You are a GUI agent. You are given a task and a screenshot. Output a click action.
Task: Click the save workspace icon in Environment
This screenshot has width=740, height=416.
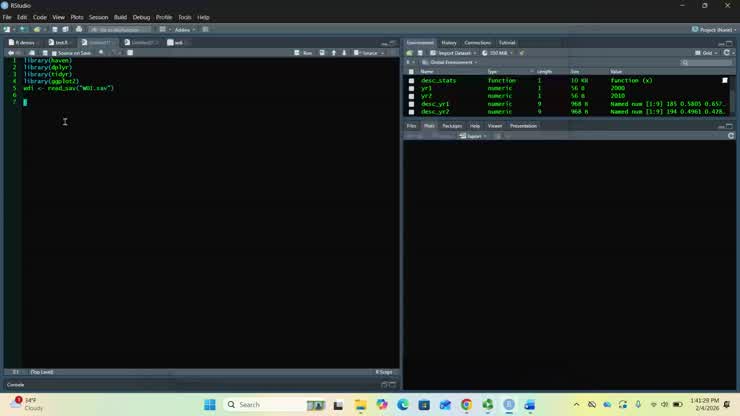point(420,53)
